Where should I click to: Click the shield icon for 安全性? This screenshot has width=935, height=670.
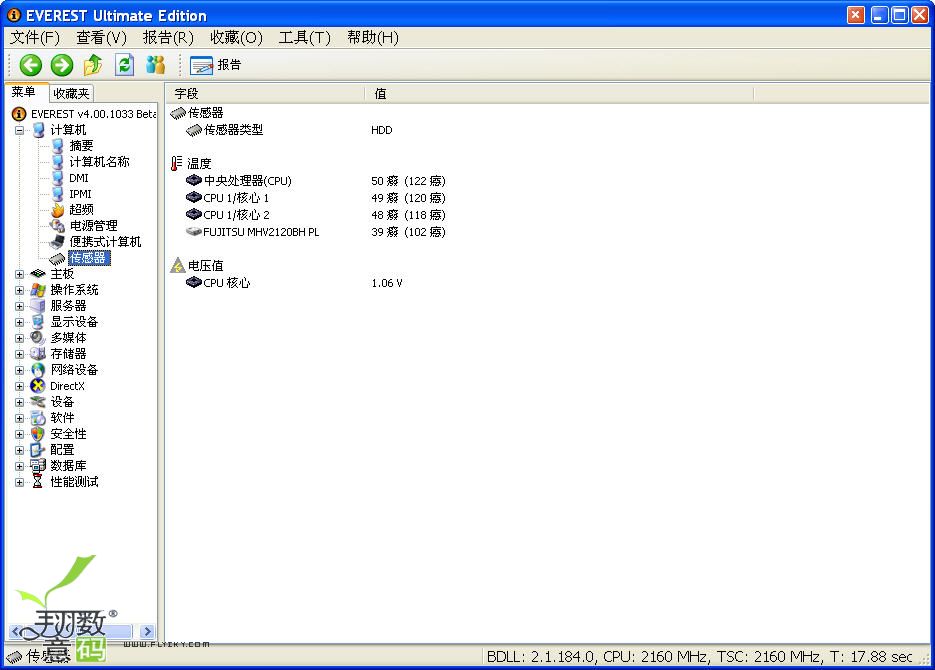(x=38, y=434)
